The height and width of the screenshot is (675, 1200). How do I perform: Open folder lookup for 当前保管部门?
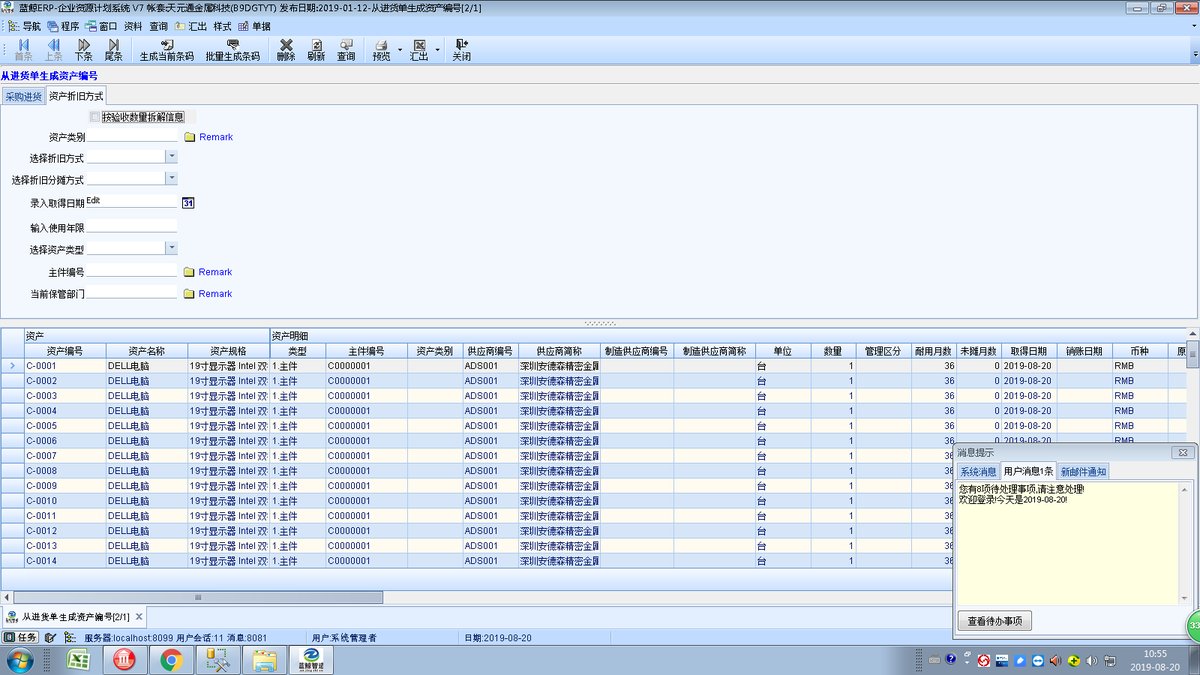coord(188,294)
